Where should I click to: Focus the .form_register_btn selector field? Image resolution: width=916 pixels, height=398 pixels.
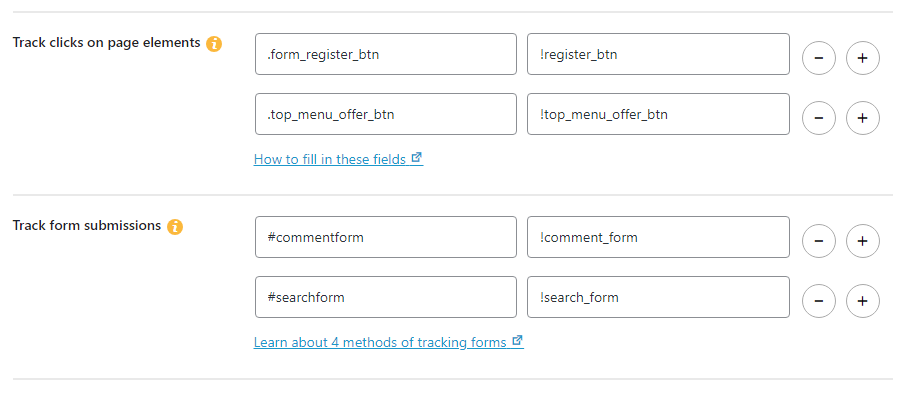pos(386,54)
